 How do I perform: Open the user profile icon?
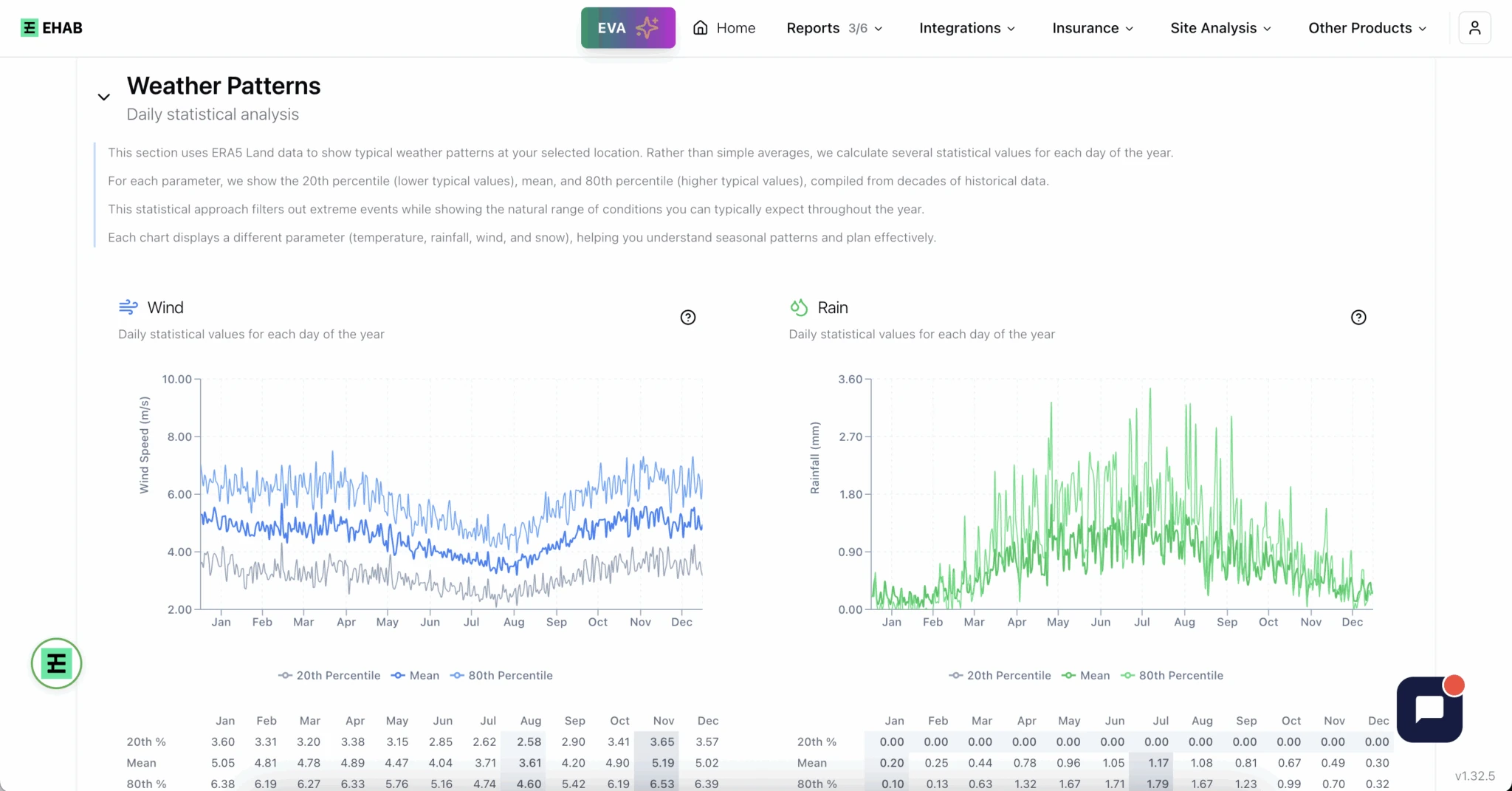[1474, 28]
